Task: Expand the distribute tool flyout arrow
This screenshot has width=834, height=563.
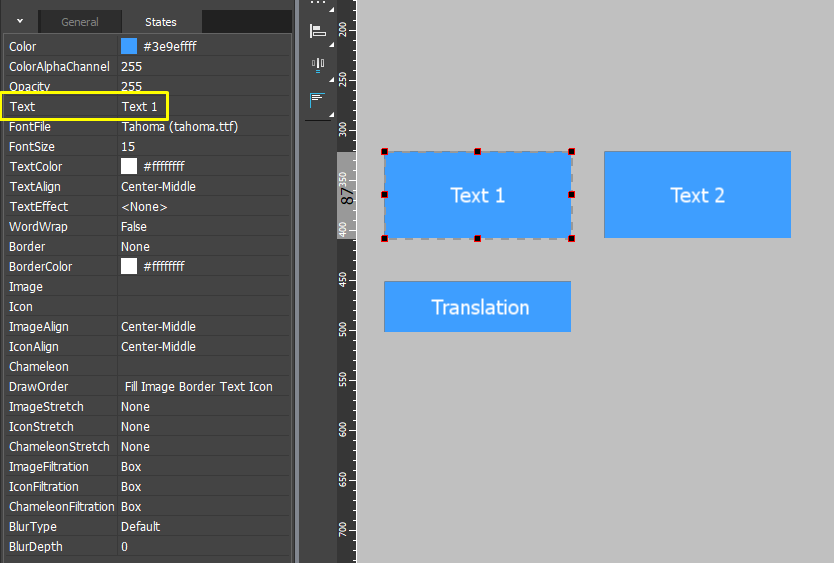Action: (331, 79)
